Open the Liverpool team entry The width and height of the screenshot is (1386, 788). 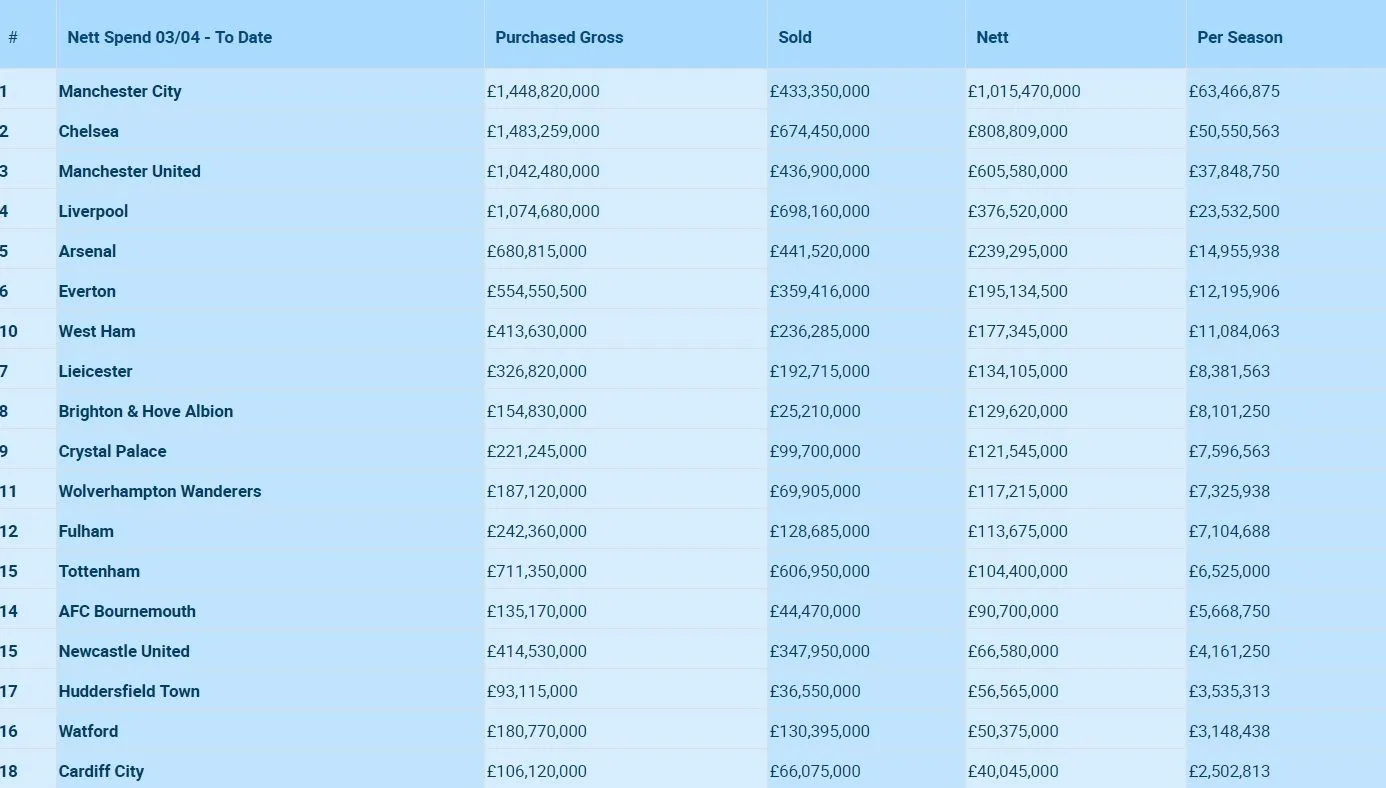(94, 211)
